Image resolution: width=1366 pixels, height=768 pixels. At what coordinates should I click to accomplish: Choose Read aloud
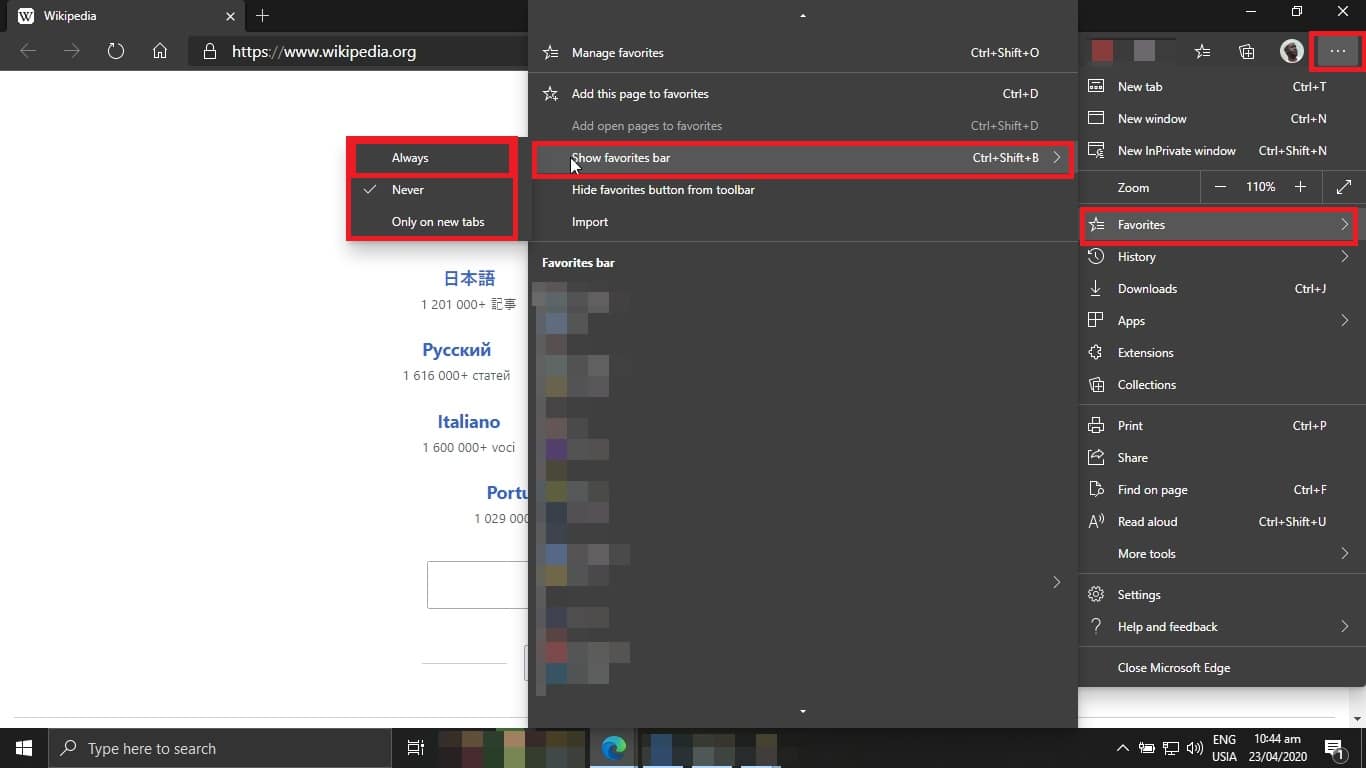1222,522
